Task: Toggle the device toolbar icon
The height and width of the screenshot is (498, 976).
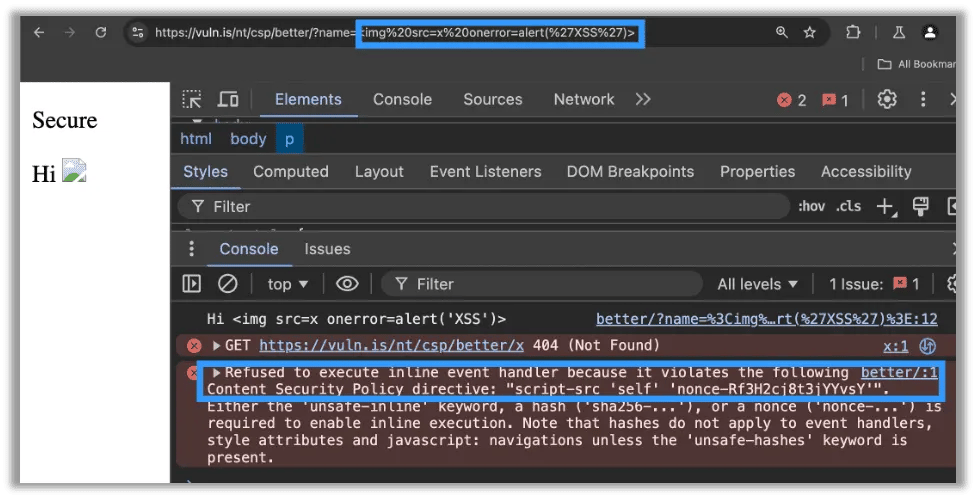Action: pos(228,100)
